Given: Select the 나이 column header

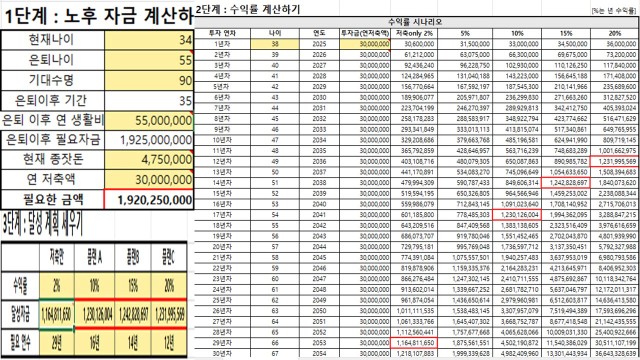Looking at the screenshot, I should click(275, 33).
